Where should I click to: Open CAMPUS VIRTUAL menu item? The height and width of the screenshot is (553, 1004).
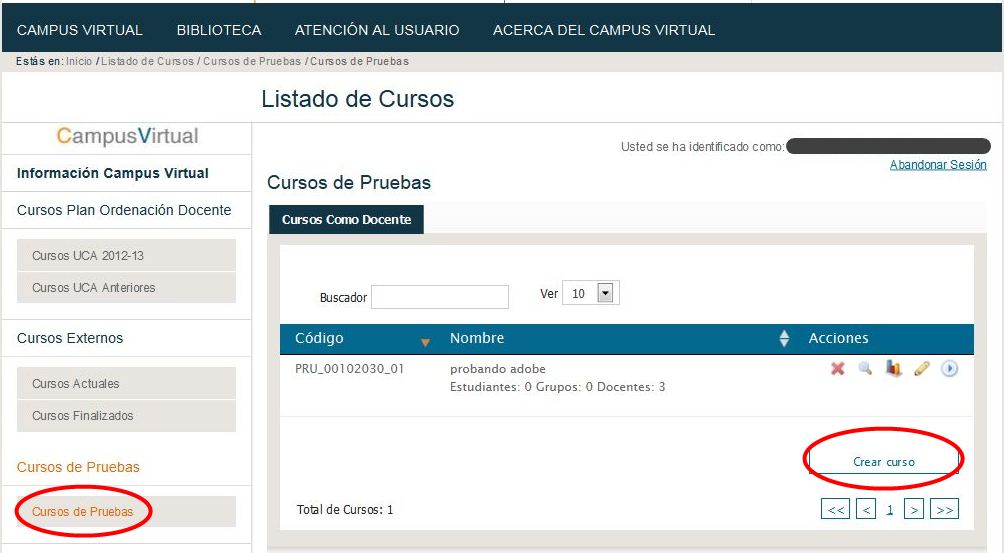(x=79, y=30)
